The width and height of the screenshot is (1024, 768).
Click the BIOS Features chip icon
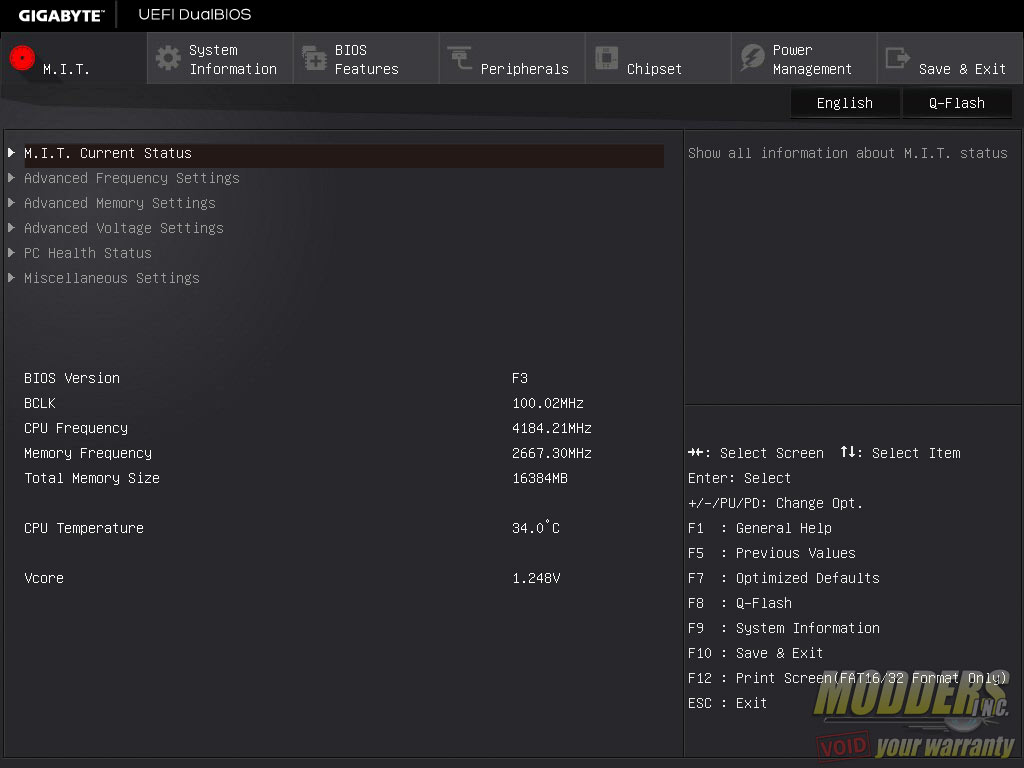coord(314,58)
